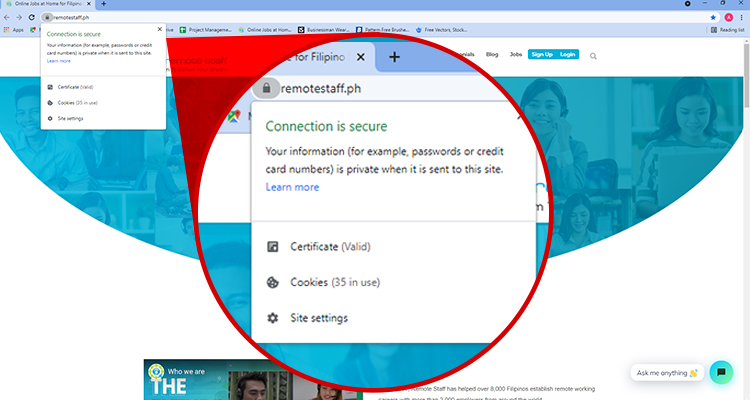Click the Sign Up button

(x=542, y=55)
